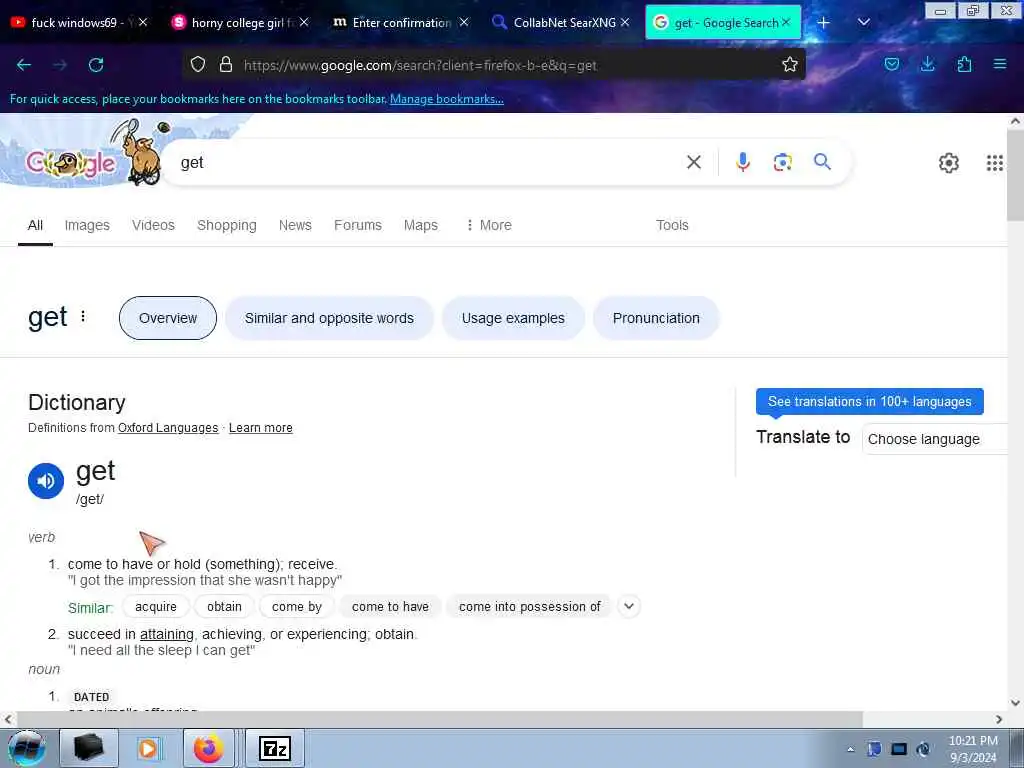The image size is (1024, 768).
Task: Select the Pronunciation chip
Action: pyautogui.click(x=656, y=318)
